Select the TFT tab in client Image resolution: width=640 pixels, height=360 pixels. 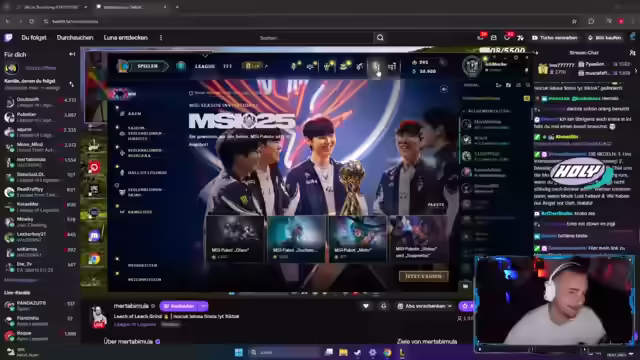point(227,66)
